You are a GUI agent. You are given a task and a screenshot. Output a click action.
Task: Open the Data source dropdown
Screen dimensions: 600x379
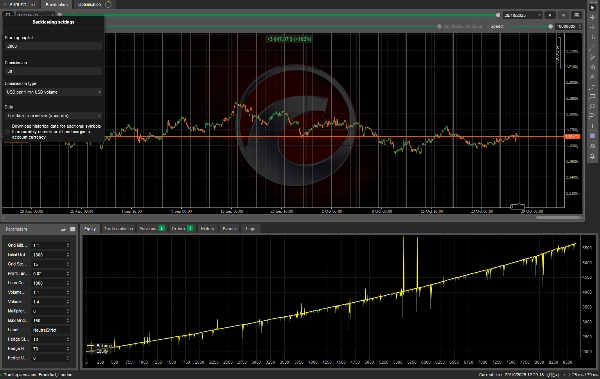point(54,116)
